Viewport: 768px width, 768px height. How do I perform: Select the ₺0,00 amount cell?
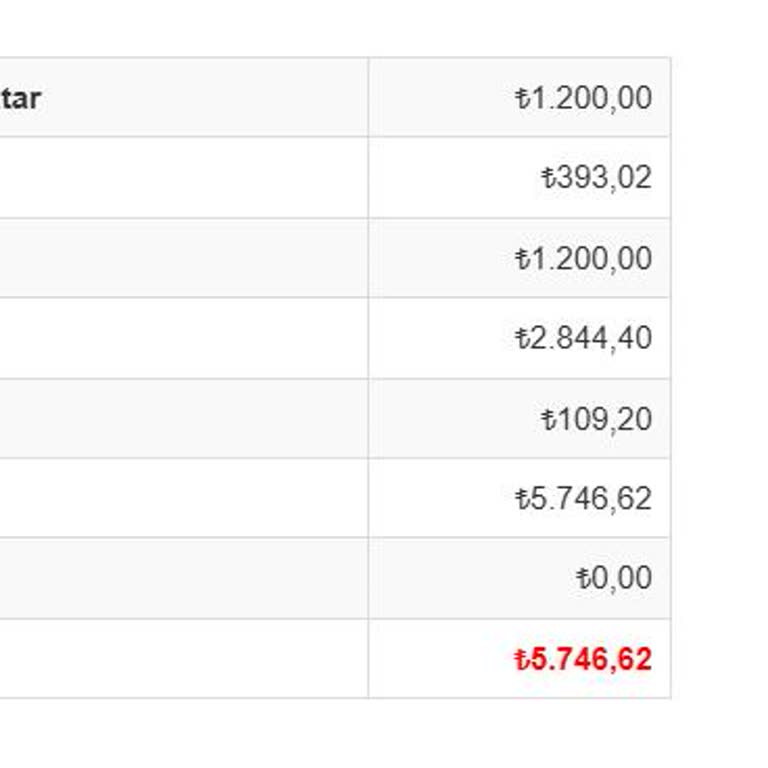[x=614, y=578]
